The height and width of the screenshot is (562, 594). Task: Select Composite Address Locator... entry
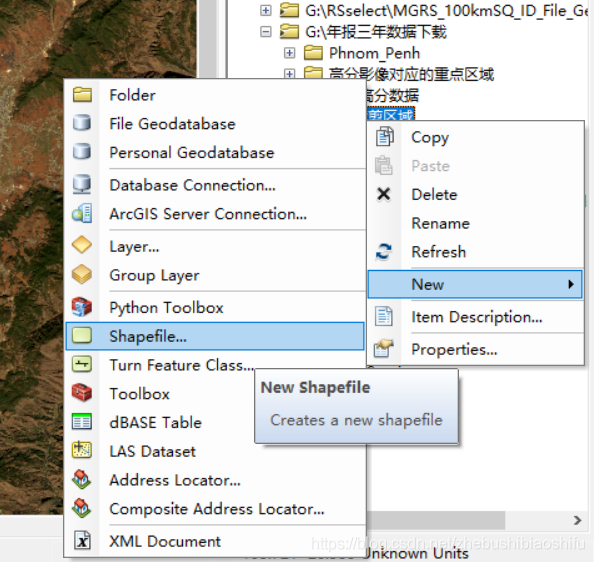(x=215, y=509)
